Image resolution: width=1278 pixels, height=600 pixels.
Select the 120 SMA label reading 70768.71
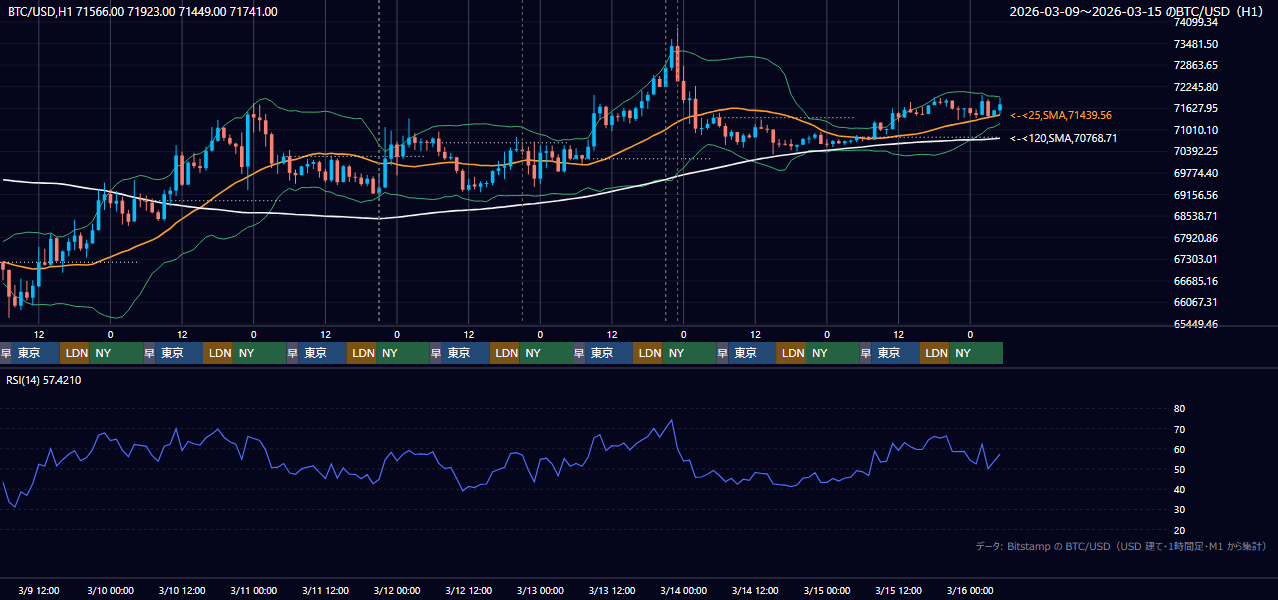pos(1063,138)
